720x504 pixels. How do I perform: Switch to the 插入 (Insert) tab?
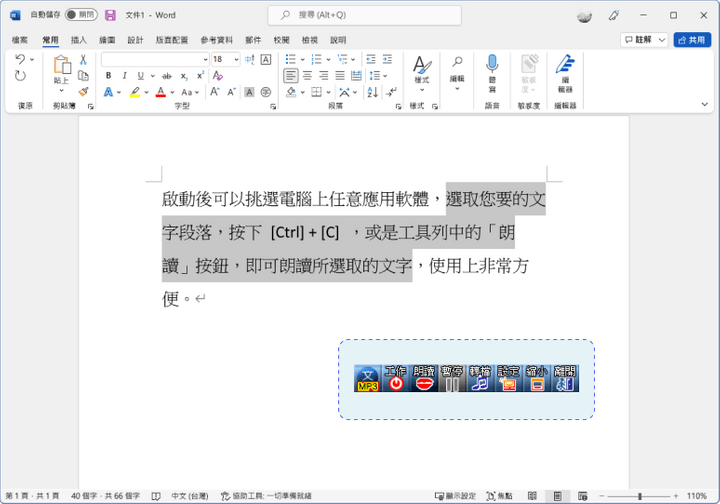pyautogui.click(x=79, y=40)
